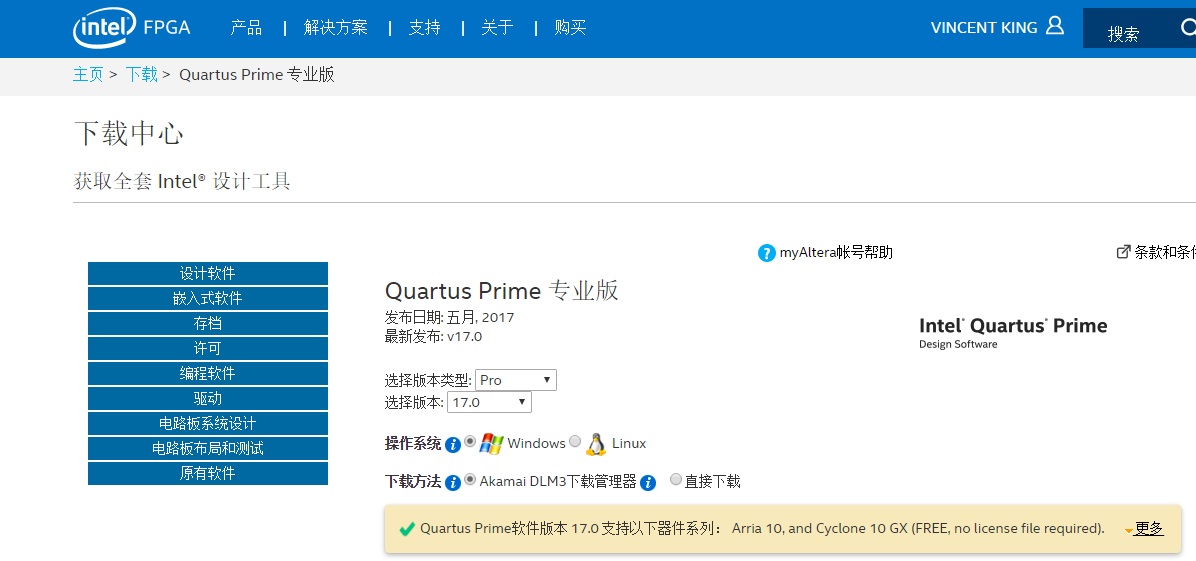Click the VINCENT KING account name
Viewport: 1196px width, 561px height.
(984, 28)
